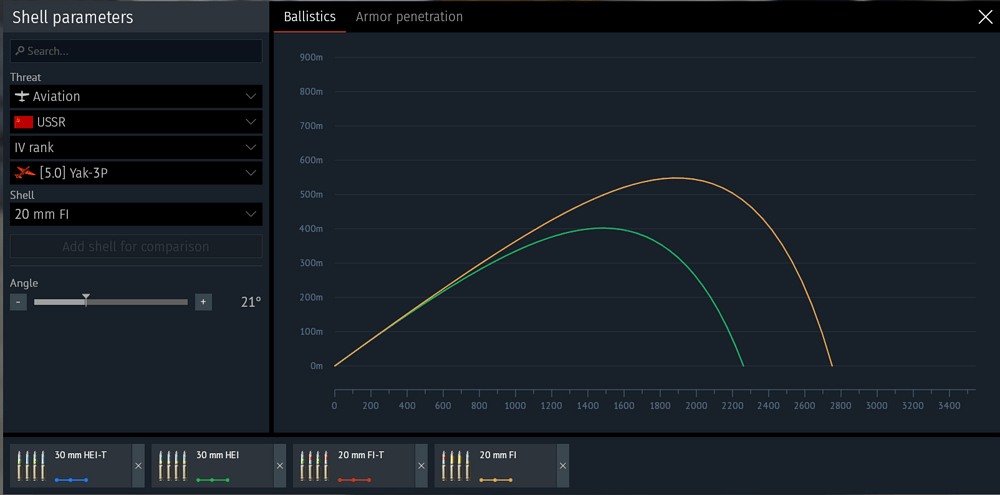The height and width of the screenshot is (495, 1000).
Task: Decrease angle with the minus button
Action: point(18,302)
